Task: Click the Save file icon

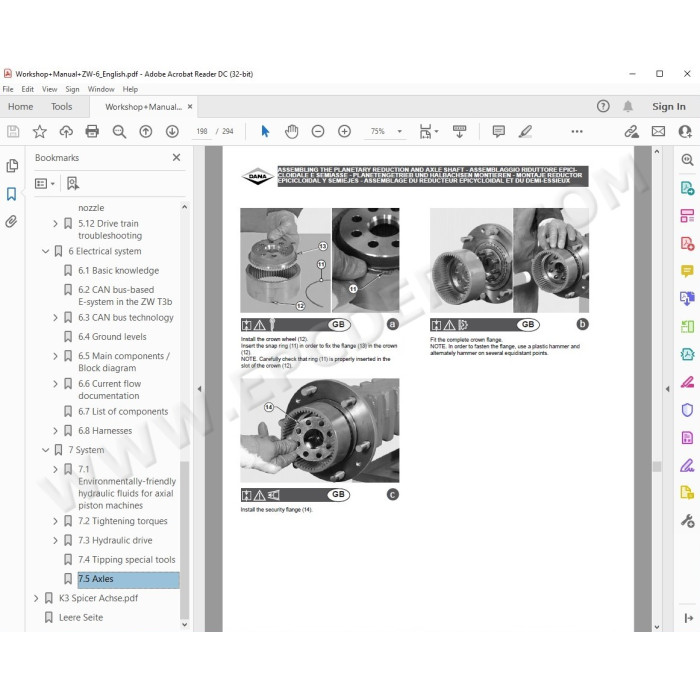Action: 13,131
